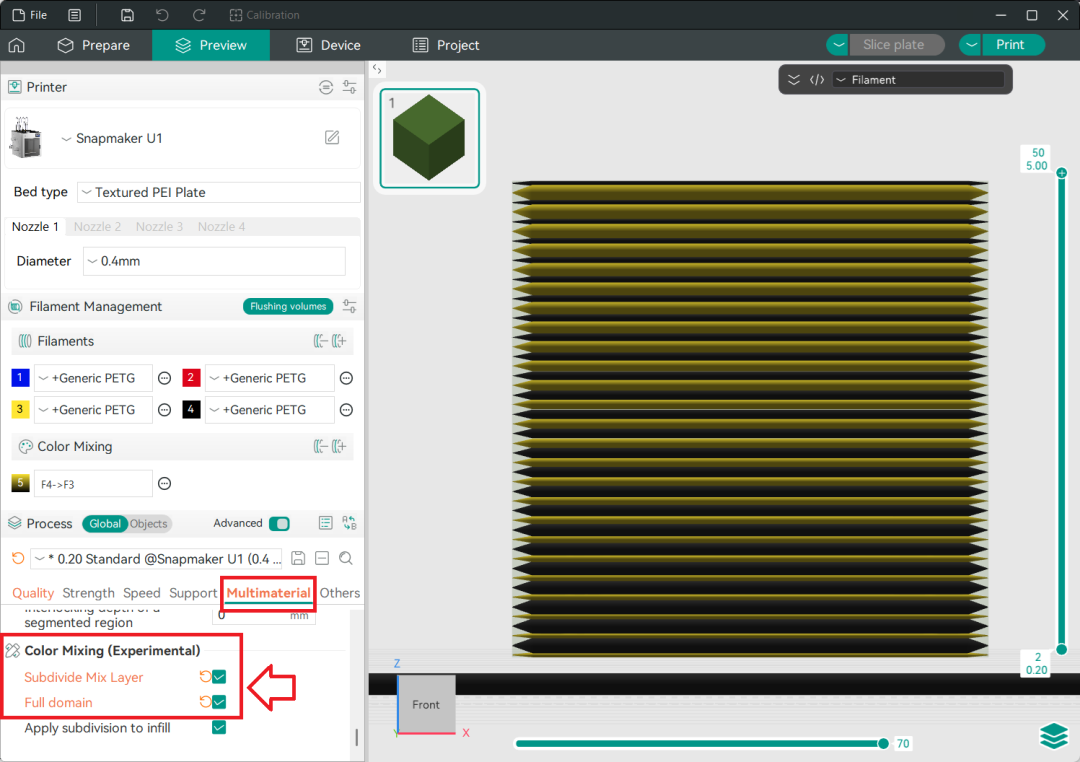Switch to the Device tab
The width and height of the screenshot is (1080, 762).
click(x=329, y=45)
